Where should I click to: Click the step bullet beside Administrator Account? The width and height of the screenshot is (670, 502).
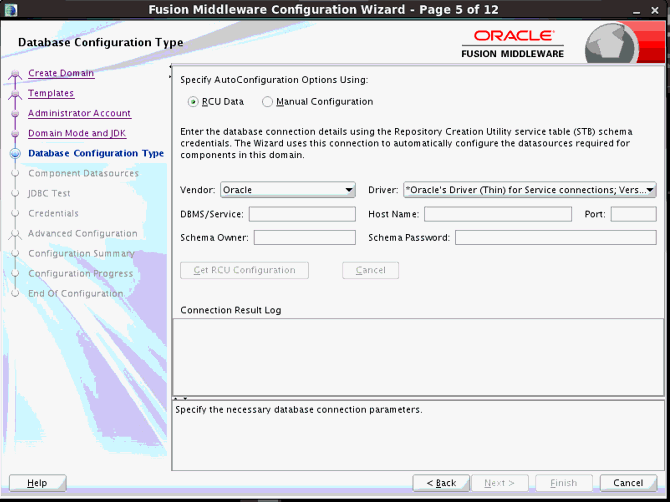click(x=15, y=114)
